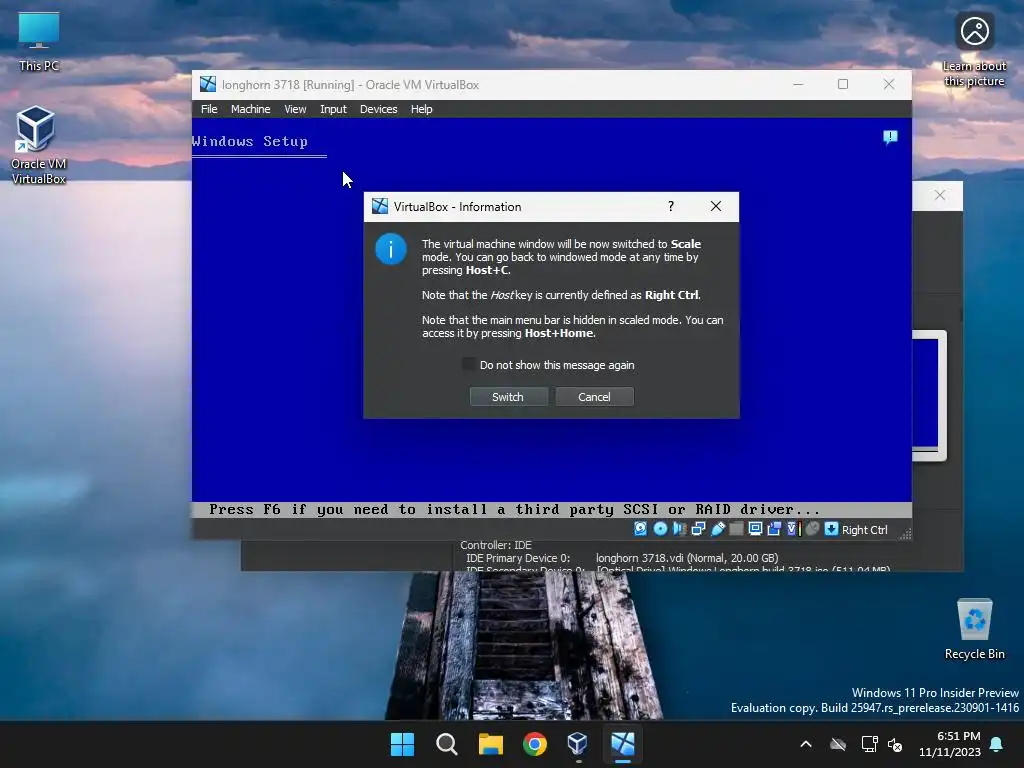Click the Right Ctrl host key label
The height and width of the screenshot is (768, 1024).
tap(865, 530)
